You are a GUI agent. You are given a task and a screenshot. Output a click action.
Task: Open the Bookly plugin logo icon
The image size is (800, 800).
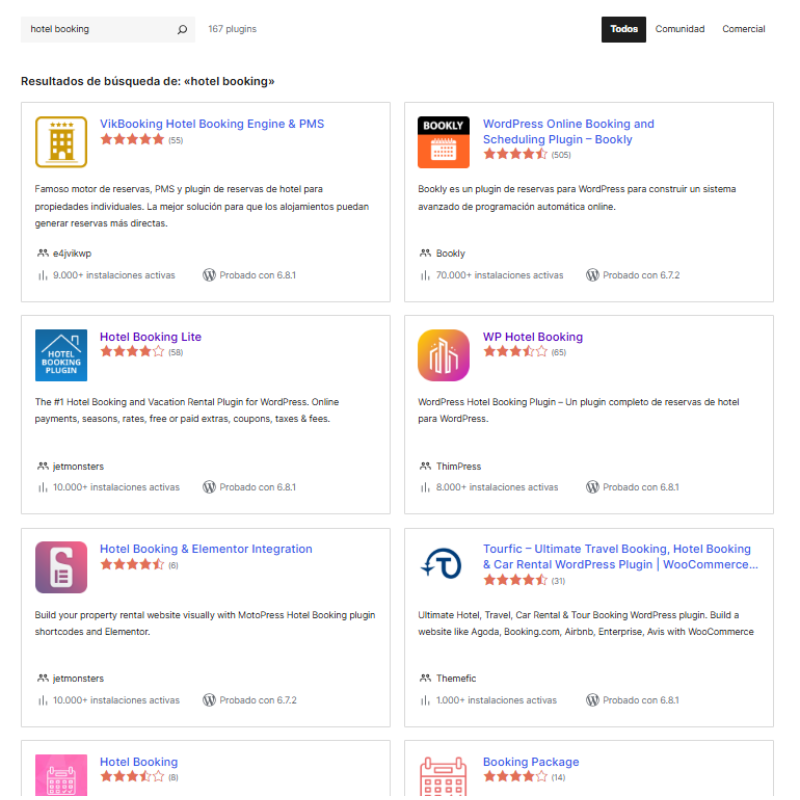coord(443,142)
